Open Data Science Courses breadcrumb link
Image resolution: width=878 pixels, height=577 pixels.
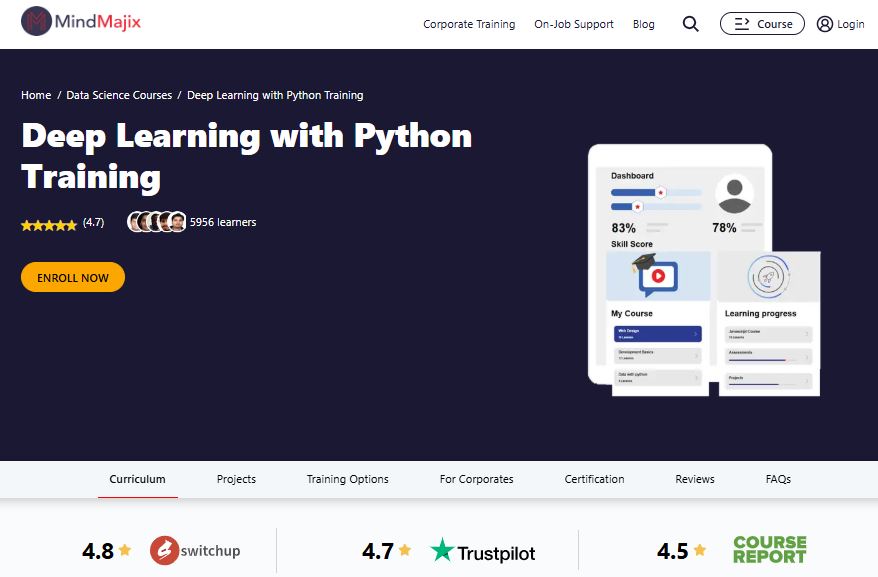coord(119,95)
